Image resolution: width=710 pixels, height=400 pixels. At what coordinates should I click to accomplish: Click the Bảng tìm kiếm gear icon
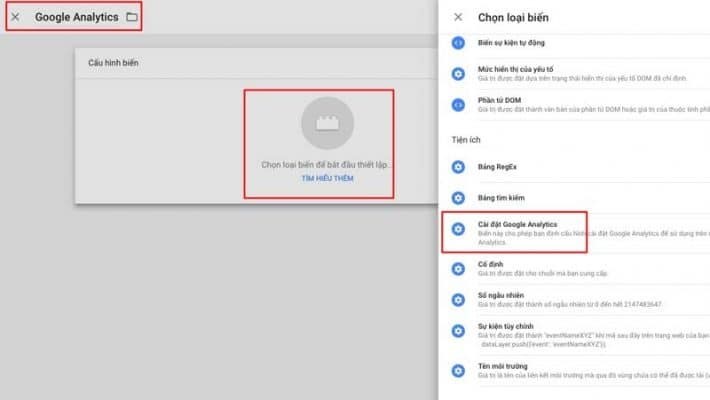click(458, 198)
